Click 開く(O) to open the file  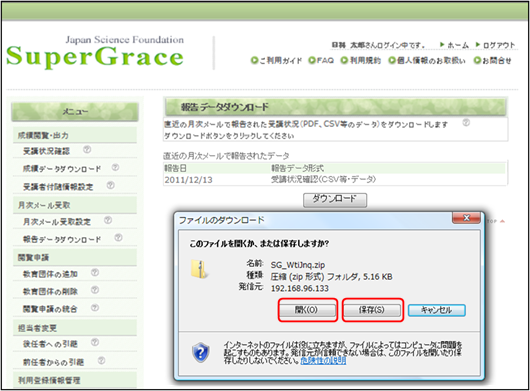coord(307,310)
